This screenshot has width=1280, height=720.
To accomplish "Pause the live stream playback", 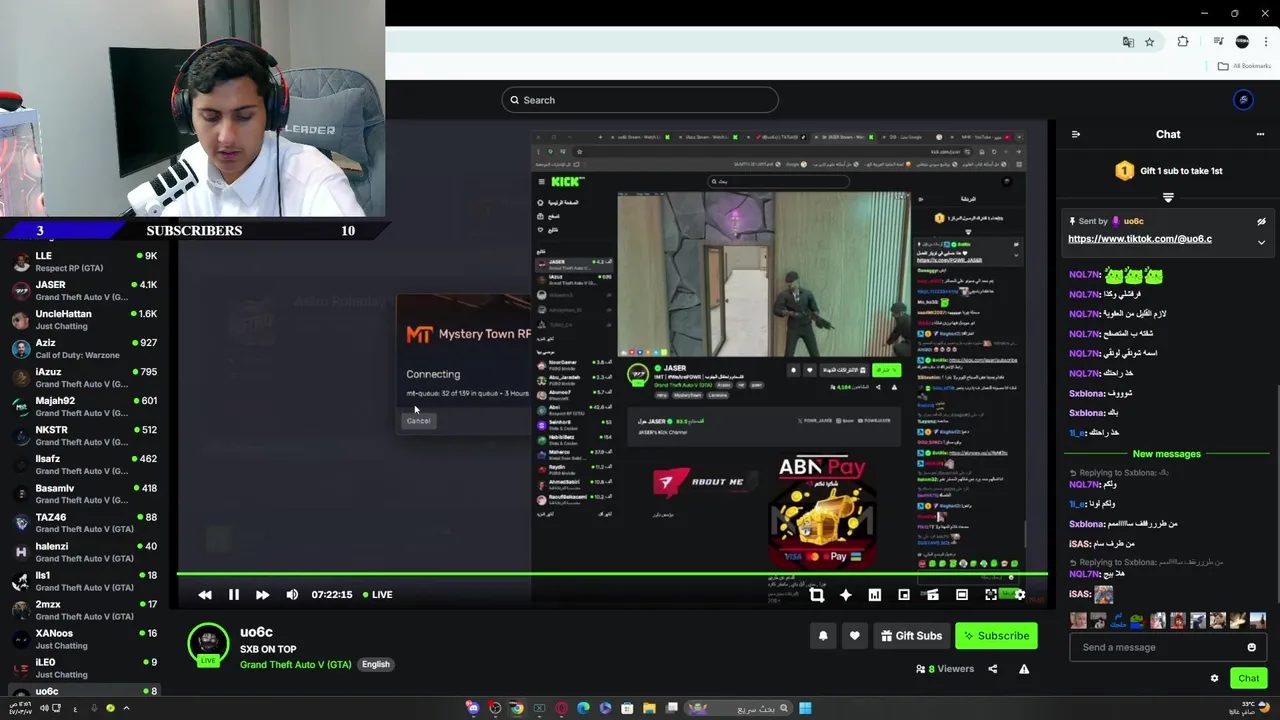I will pos(233,594).
